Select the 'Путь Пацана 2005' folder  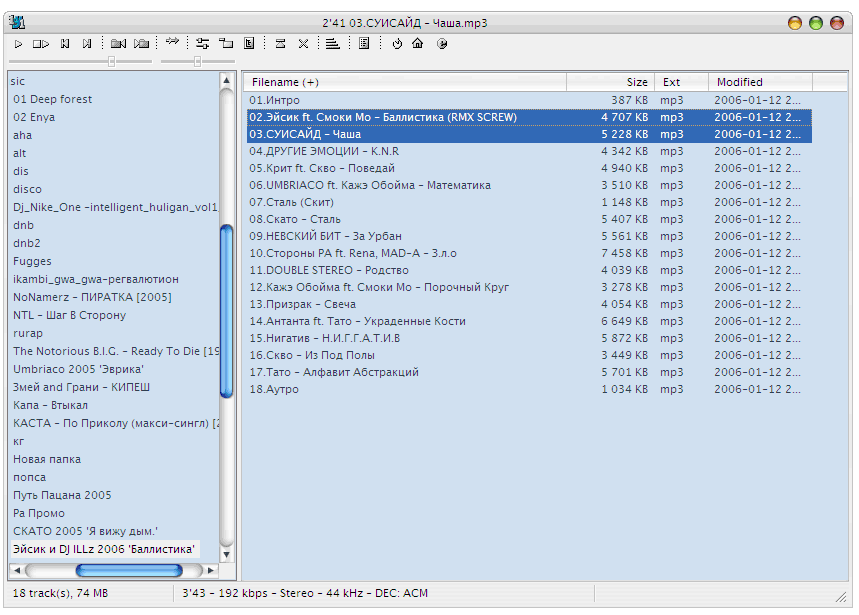[62, 496]
